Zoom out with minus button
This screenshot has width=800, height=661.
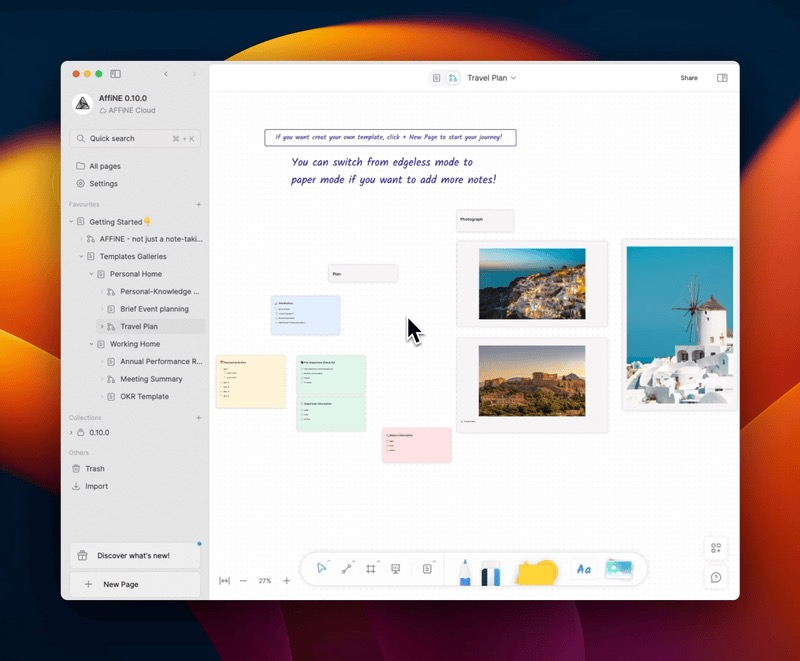[243, 581]
